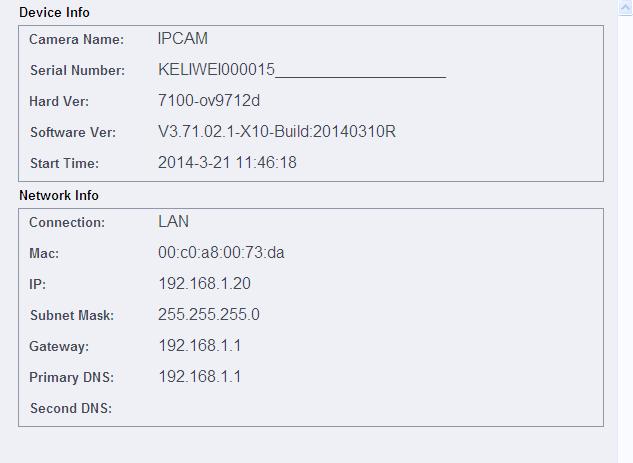Click the LAN connection value
The image size is (633, 463).
coord(174,222)
